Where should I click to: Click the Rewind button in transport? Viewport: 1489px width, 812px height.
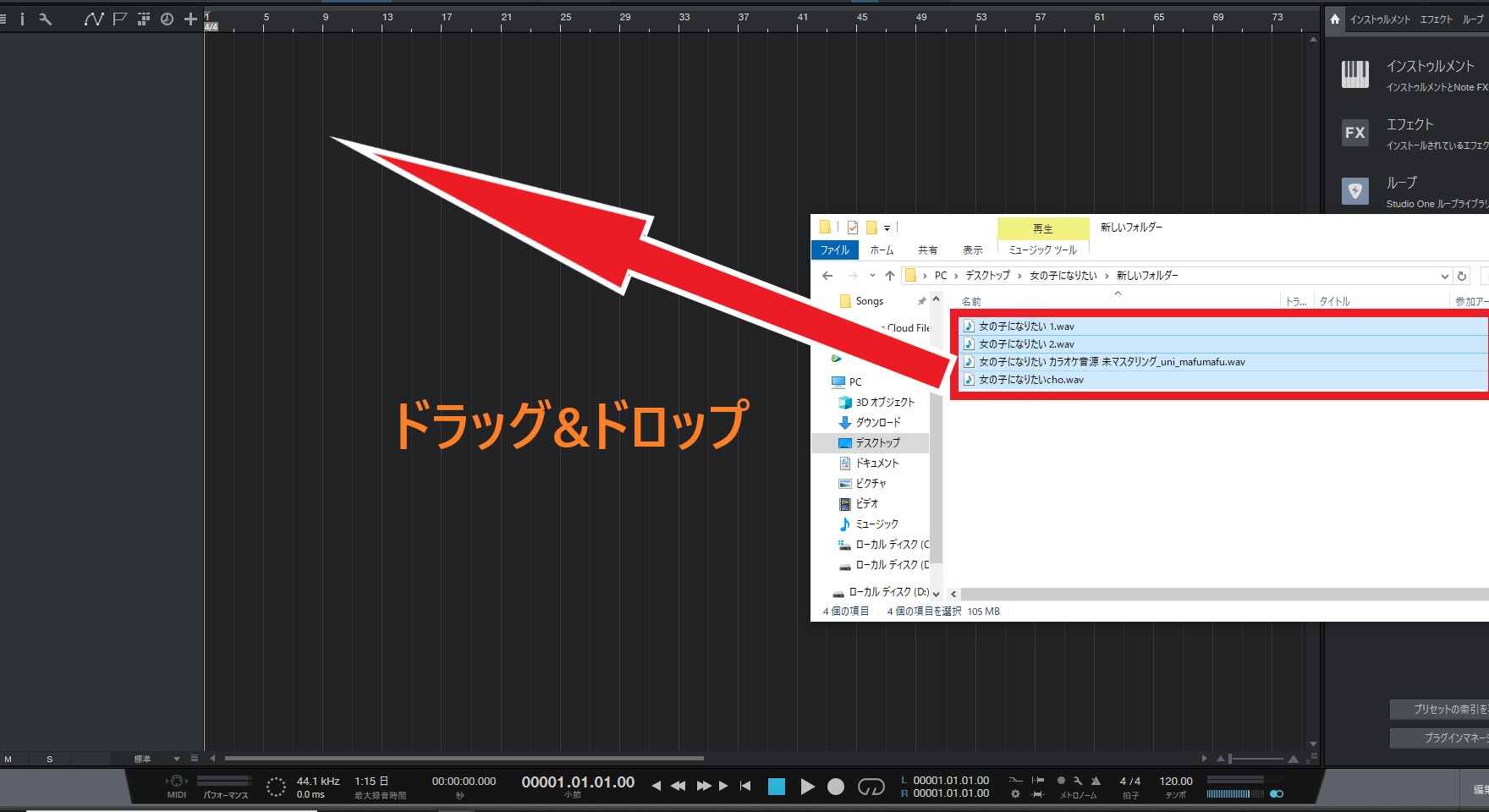[x=678, y=786]
